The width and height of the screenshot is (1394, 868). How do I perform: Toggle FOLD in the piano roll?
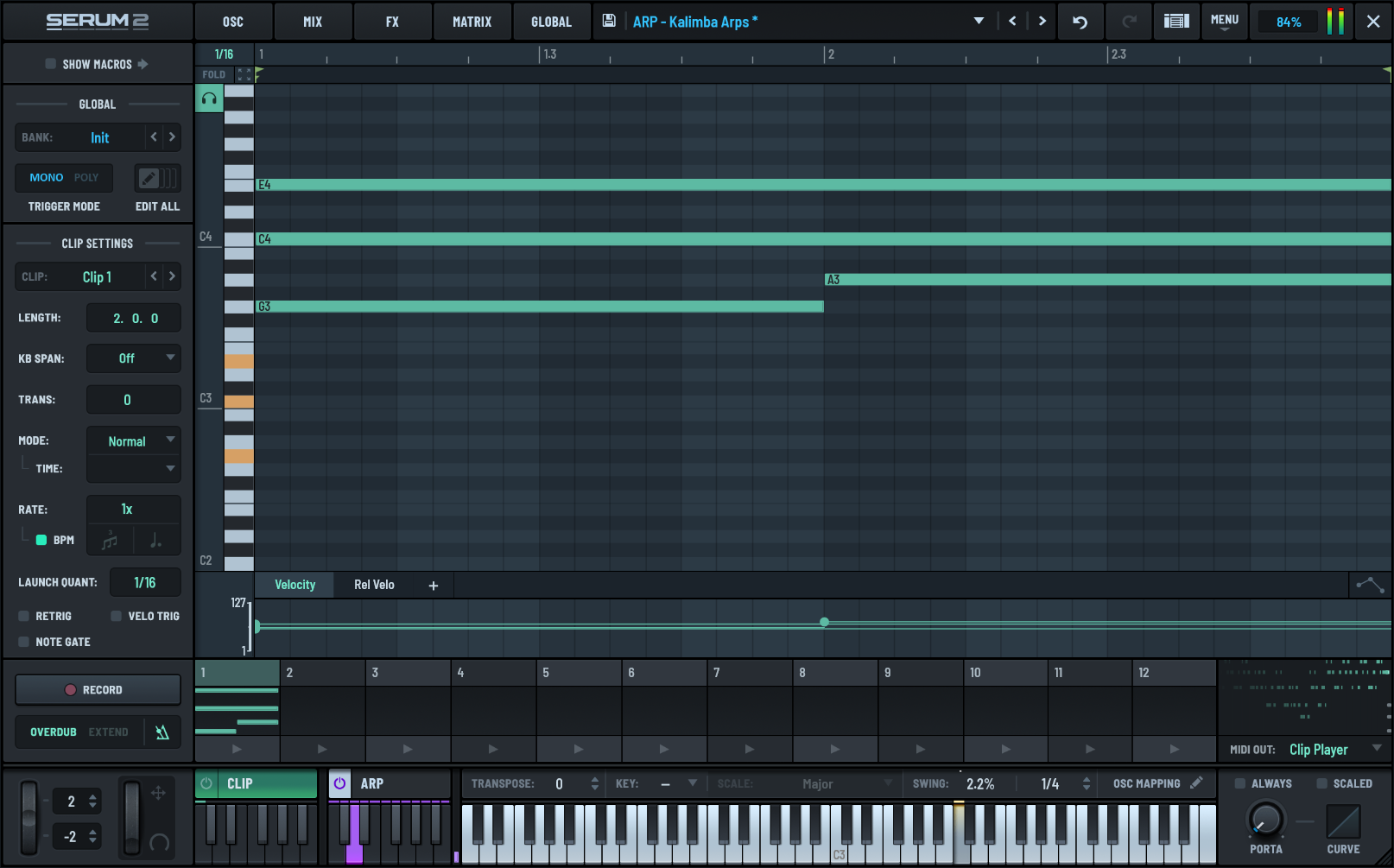tap(213, 75)
